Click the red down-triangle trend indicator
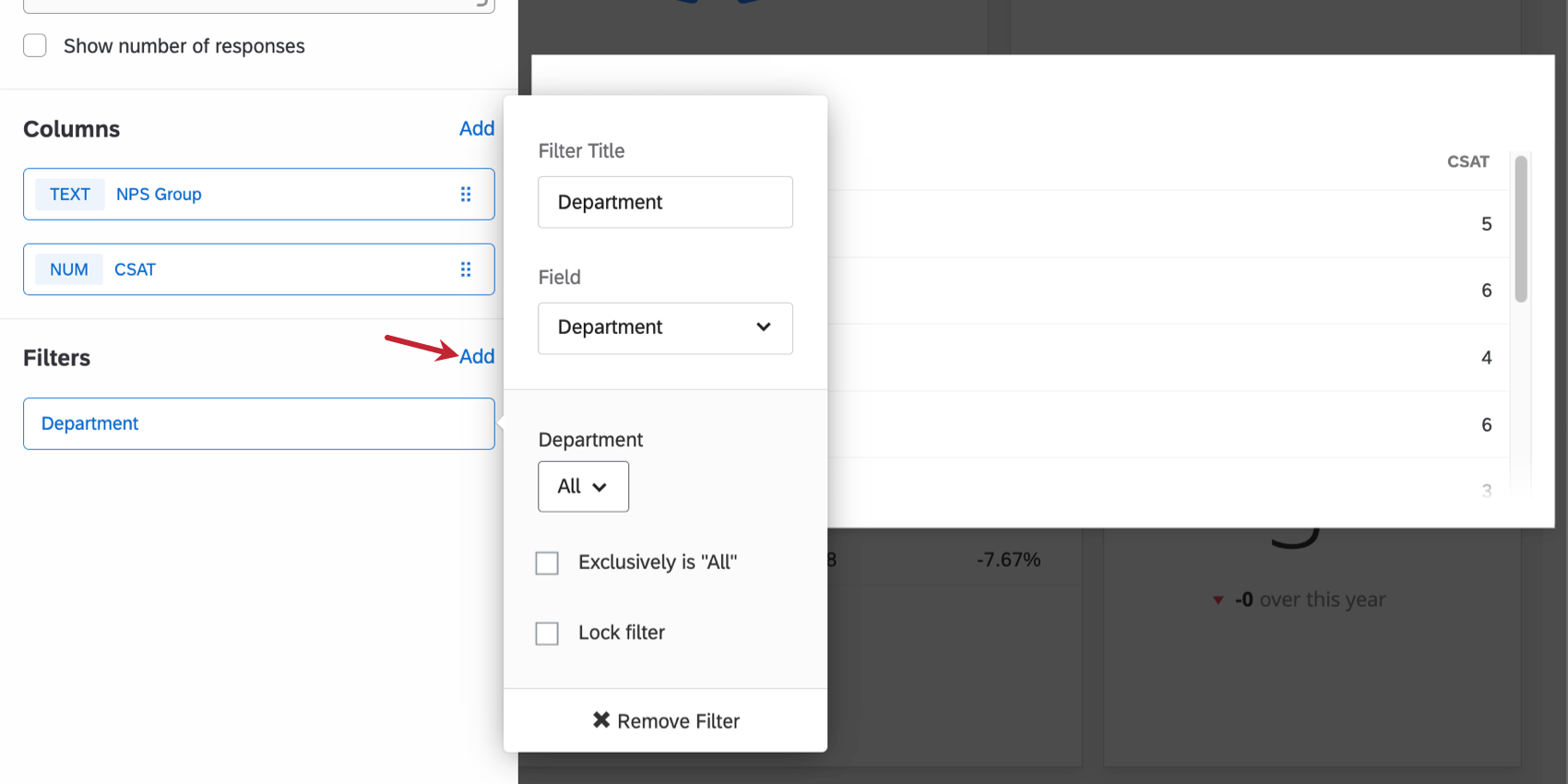Viewport: 1568px width, 784px height. (x=1218, y=600)
